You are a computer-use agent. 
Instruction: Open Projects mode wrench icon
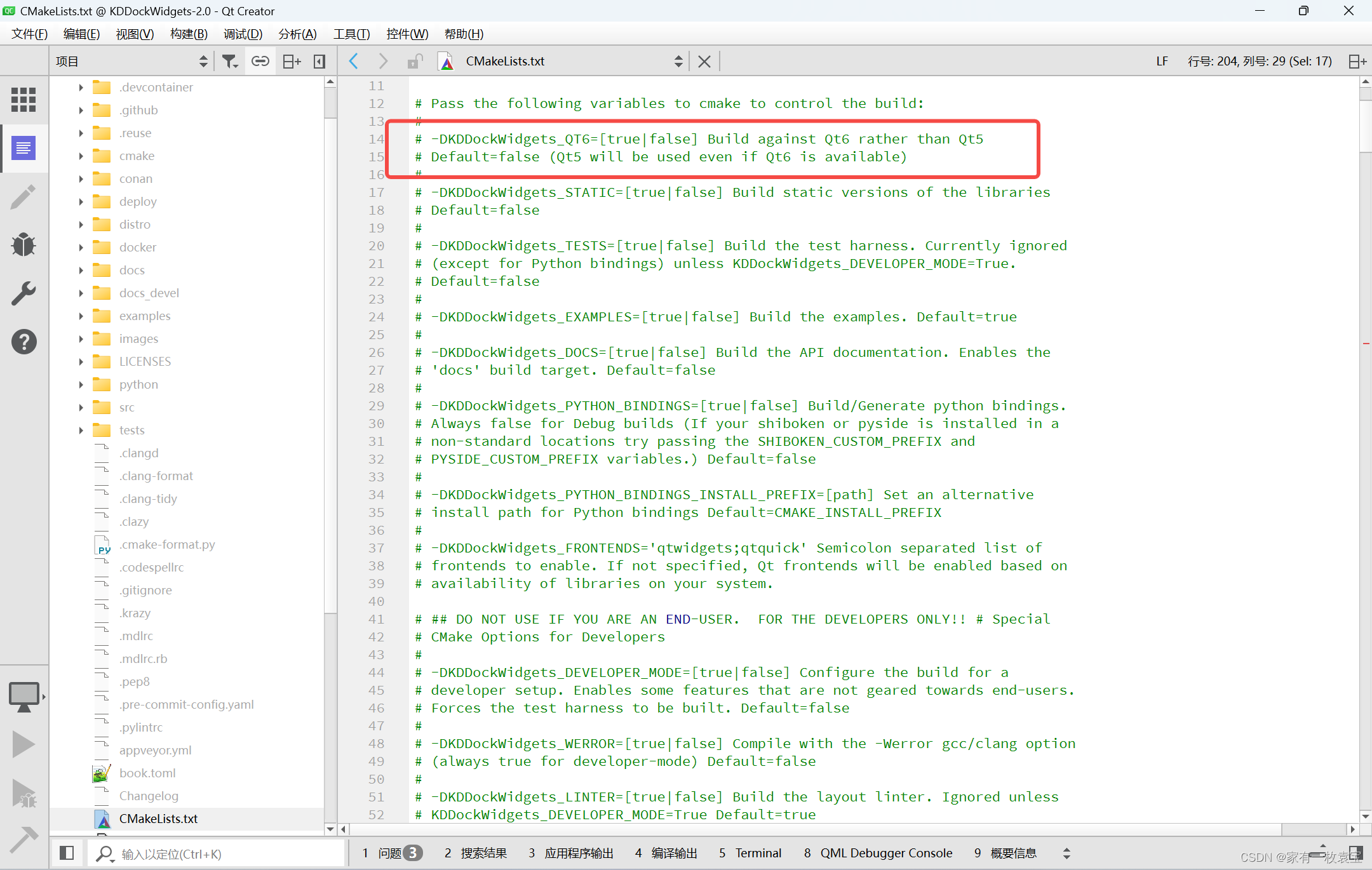pos(24,293)
